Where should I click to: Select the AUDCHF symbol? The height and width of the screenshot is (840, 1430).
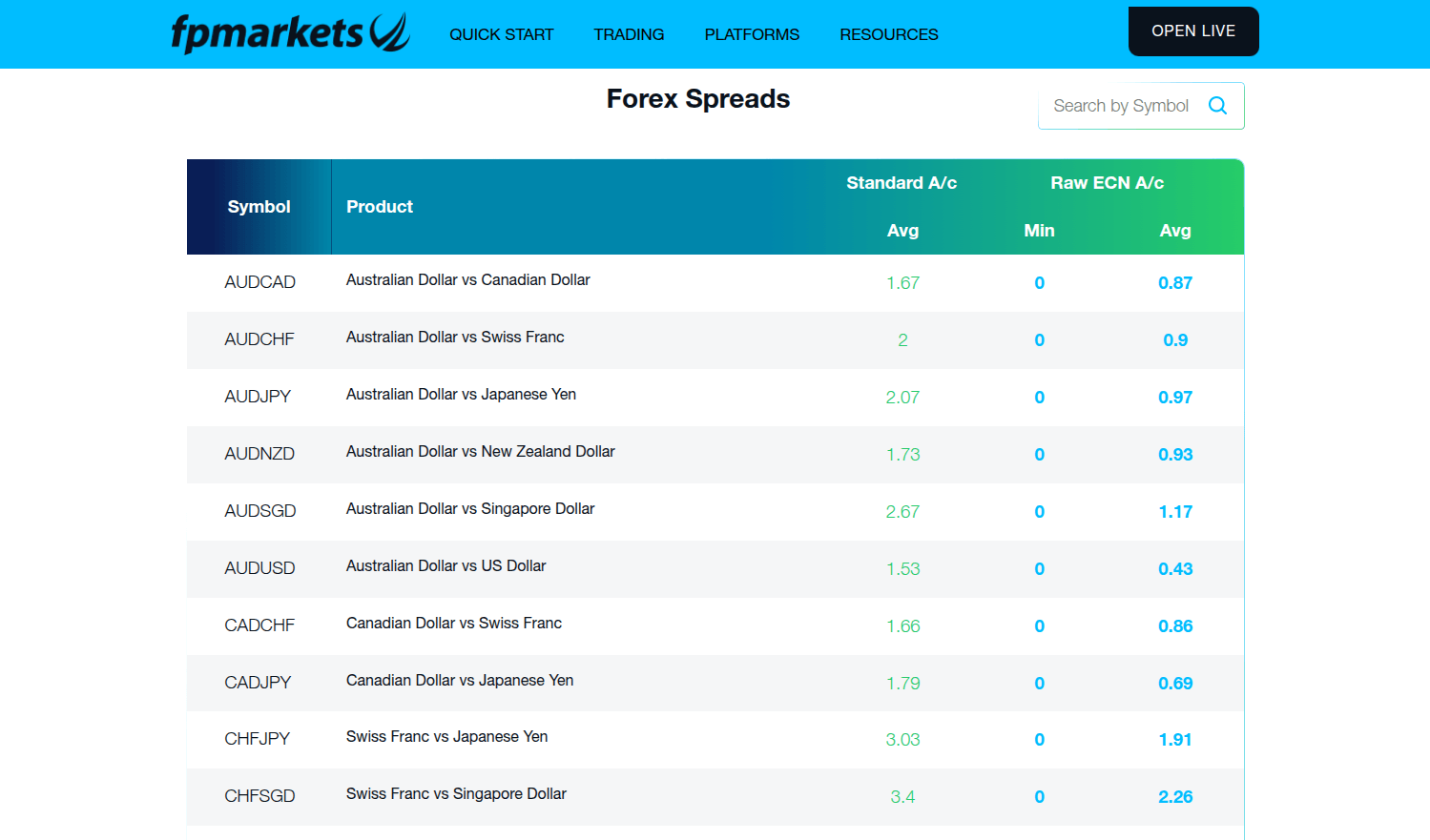pyautogui.click(x=259, y=339)
